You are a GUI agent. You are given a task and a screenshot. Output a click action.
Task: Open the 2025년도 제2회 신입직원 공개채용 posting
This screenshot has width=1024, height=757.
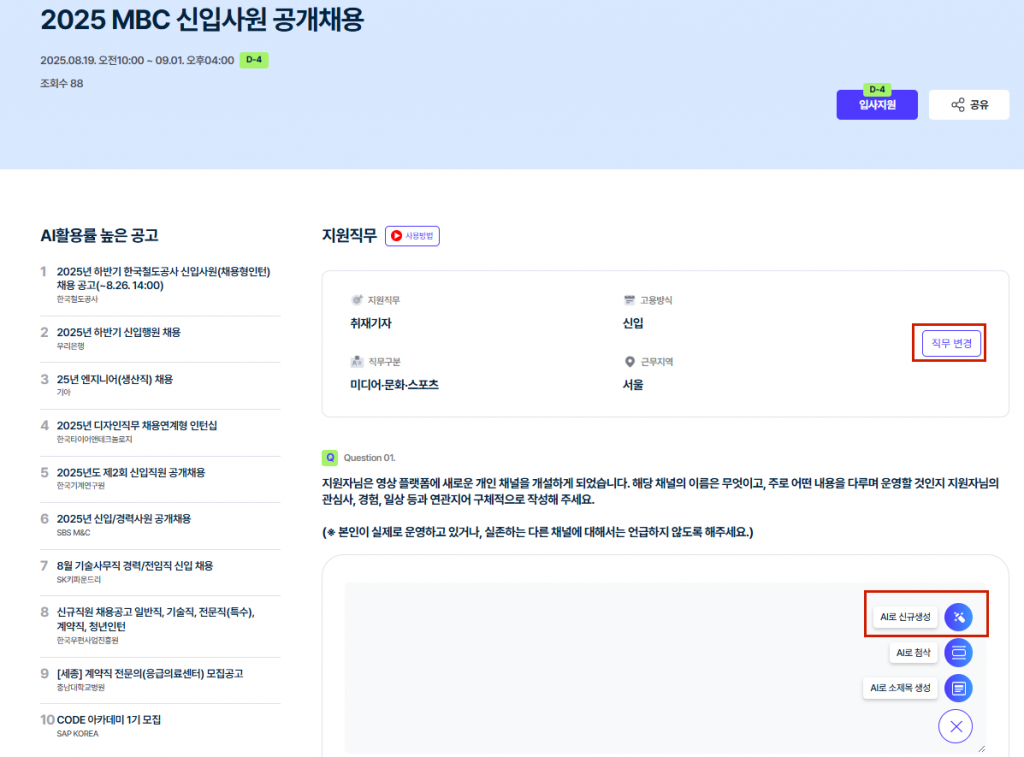pyautogui.click(x=131, y=472)
